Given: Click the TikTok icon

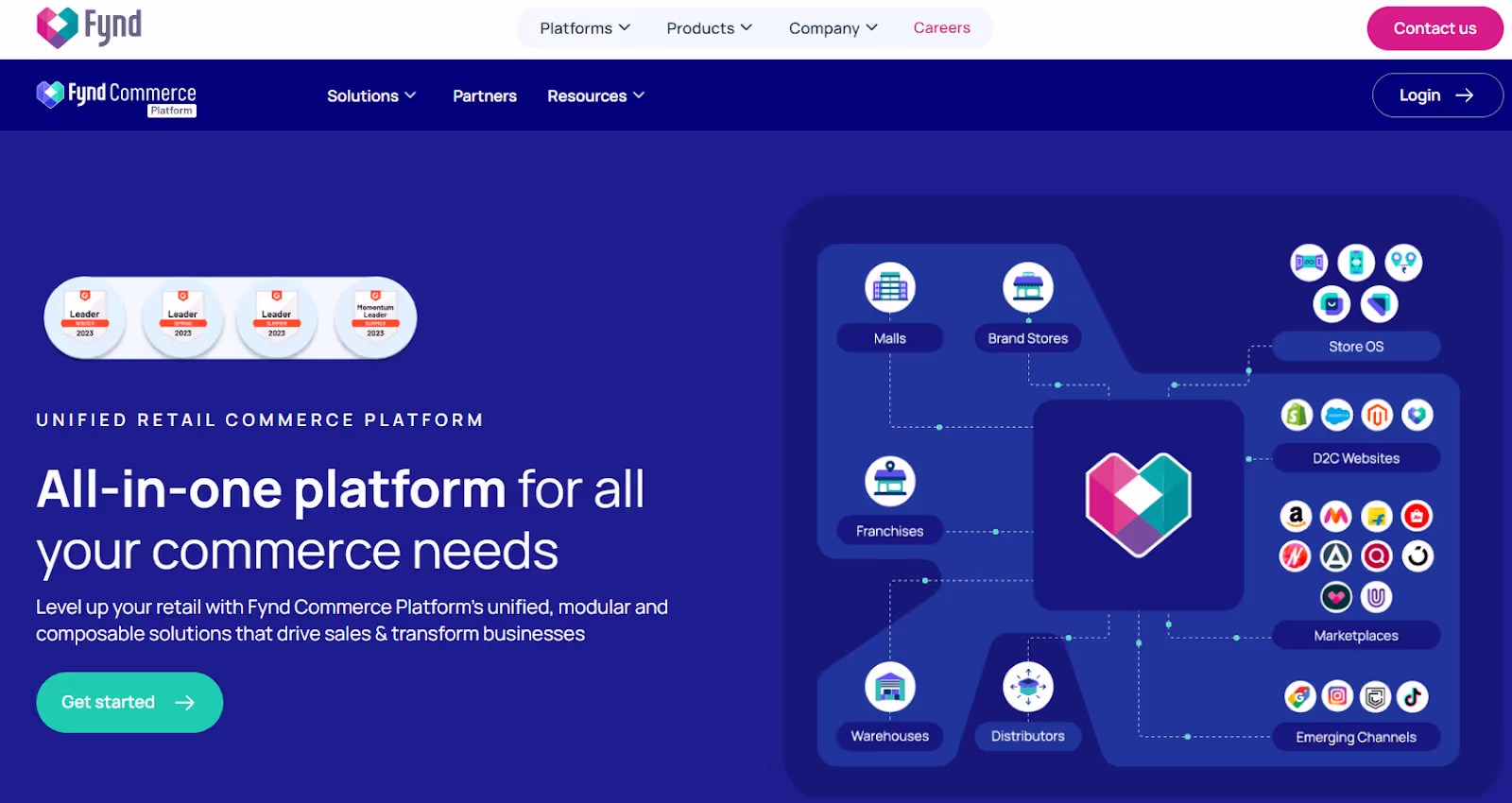Looking at the screenshot, I should pos(1412,696).
